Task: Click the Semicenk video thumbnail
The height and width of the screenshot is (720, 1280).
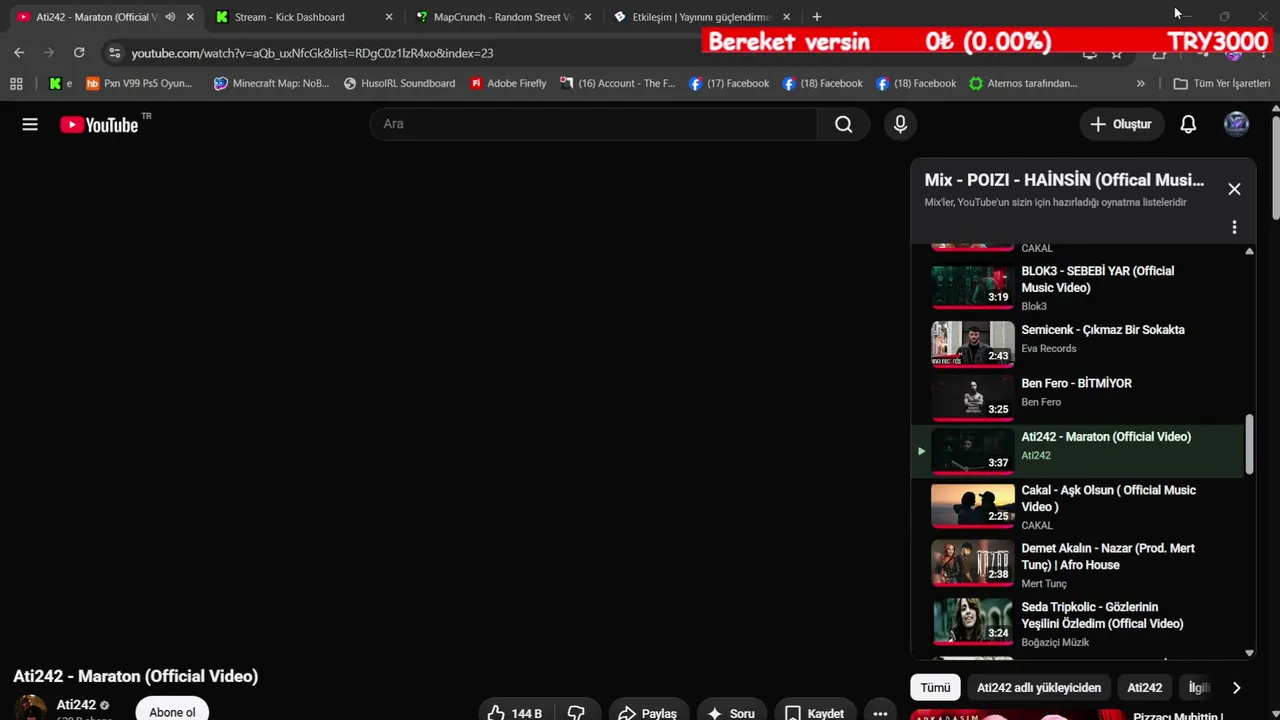Action: (x=973, y=344)
